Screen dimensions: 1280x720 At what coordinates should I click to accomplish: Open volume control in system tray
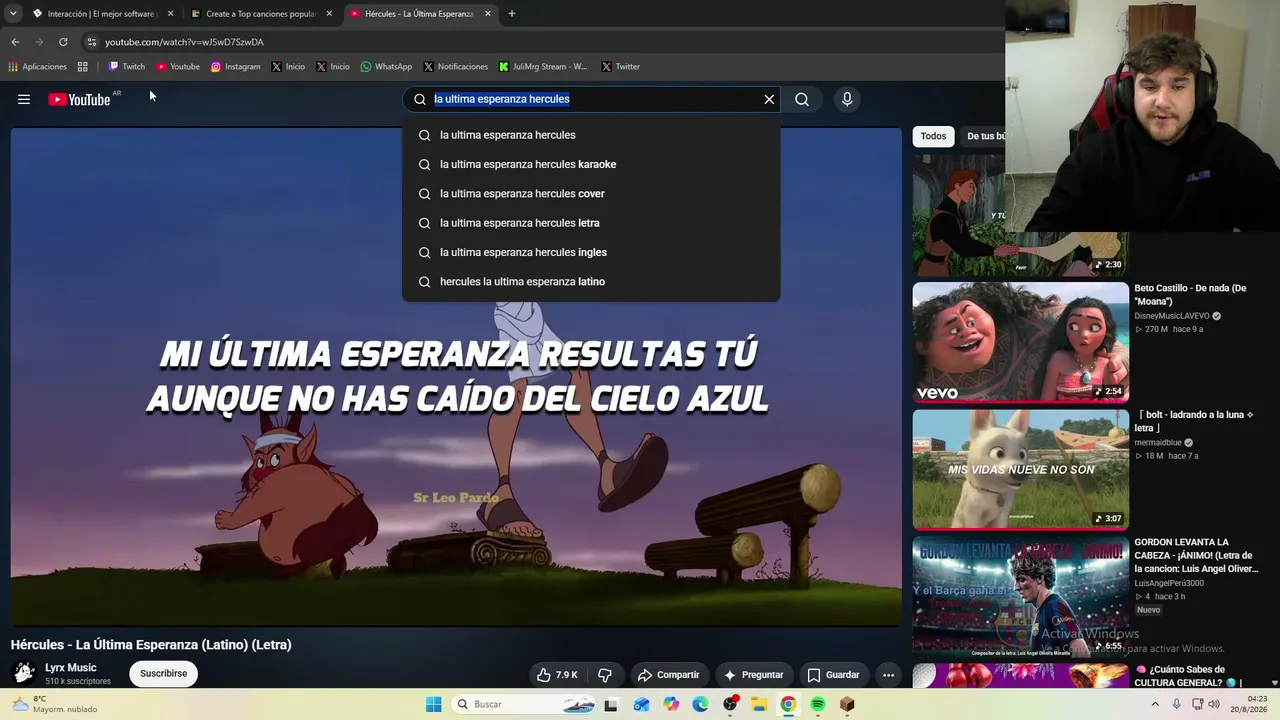pyautogui.click(x=1214, y=704)
